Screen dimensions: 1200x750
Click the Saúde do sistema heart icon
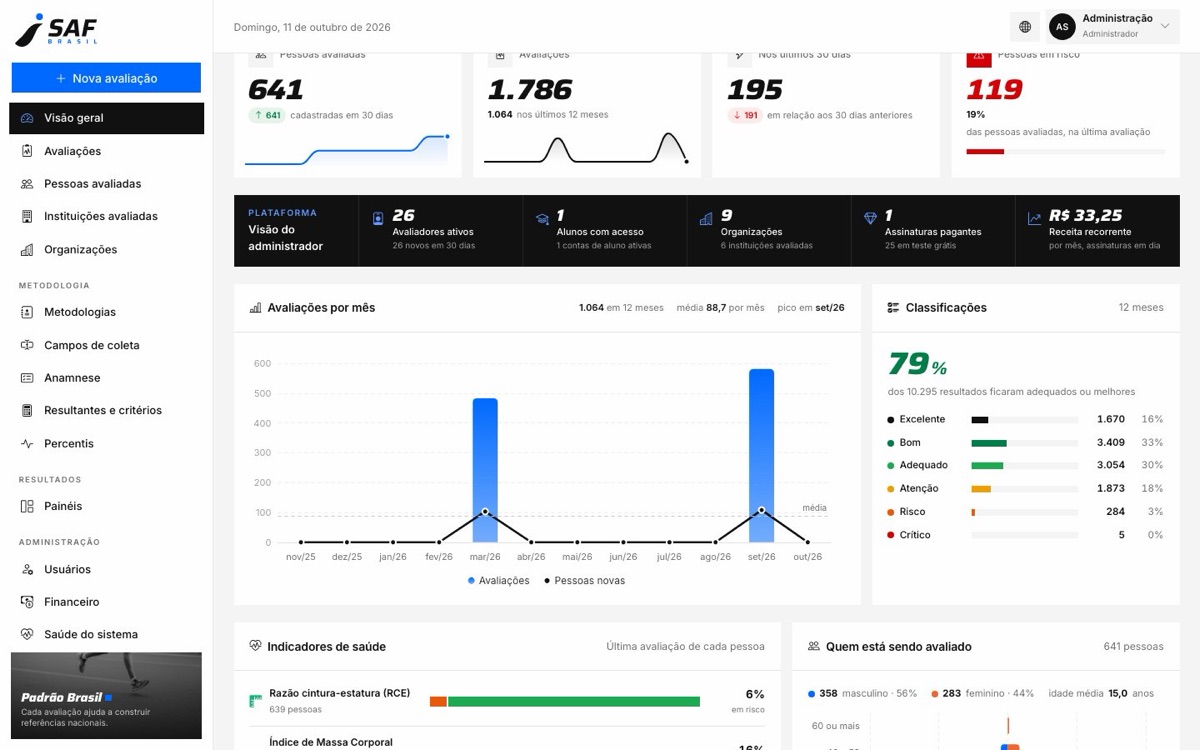pyautogui.click(x=27, y=634)
